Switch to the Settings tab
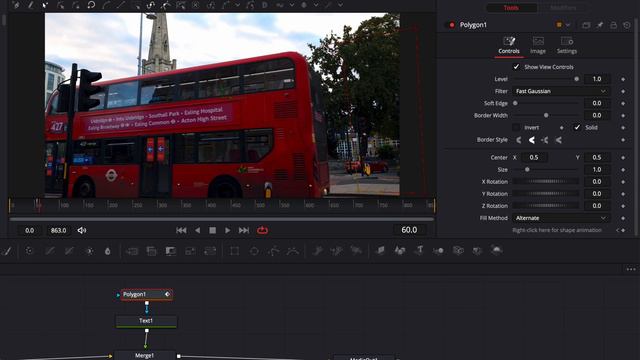This screenshot has width=640, height=360. [x=567, y=46]
